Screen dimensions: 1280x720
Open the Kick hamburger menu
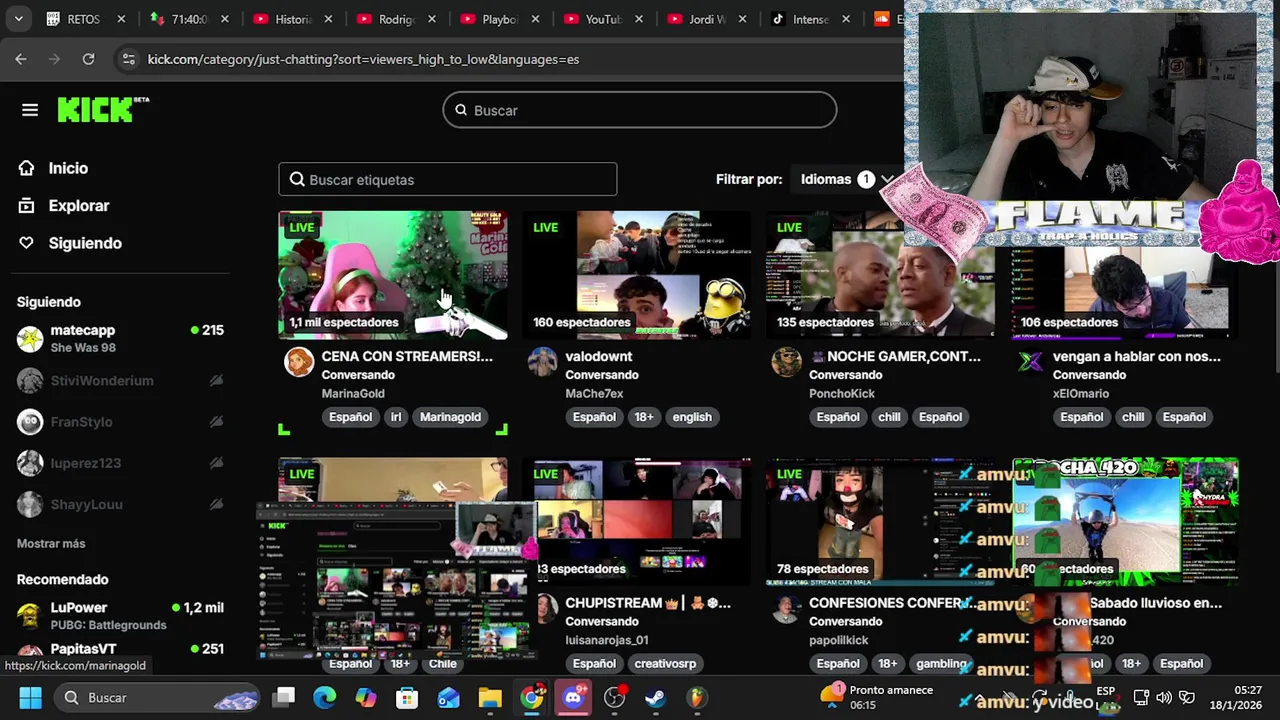[30, 110]
